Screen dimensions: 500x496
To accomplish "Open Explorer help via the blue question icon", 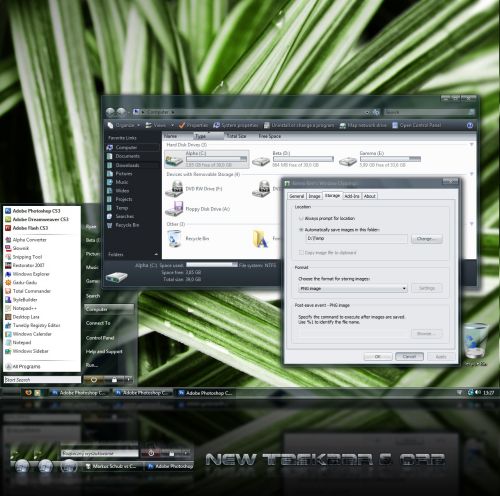I will coord(470,125).
